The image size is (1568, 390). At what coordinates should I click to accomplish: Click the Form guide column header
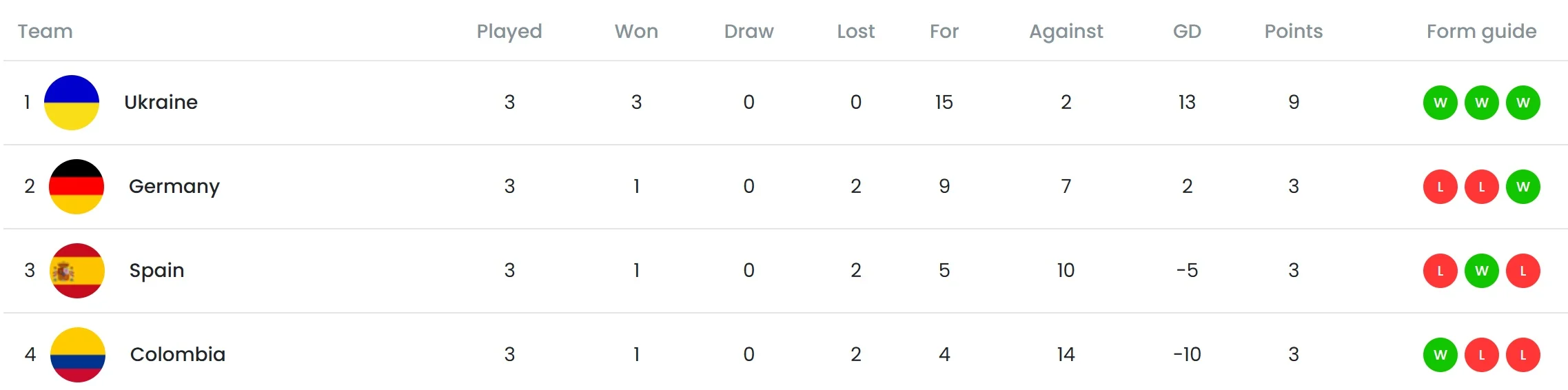coord(1481,32)
